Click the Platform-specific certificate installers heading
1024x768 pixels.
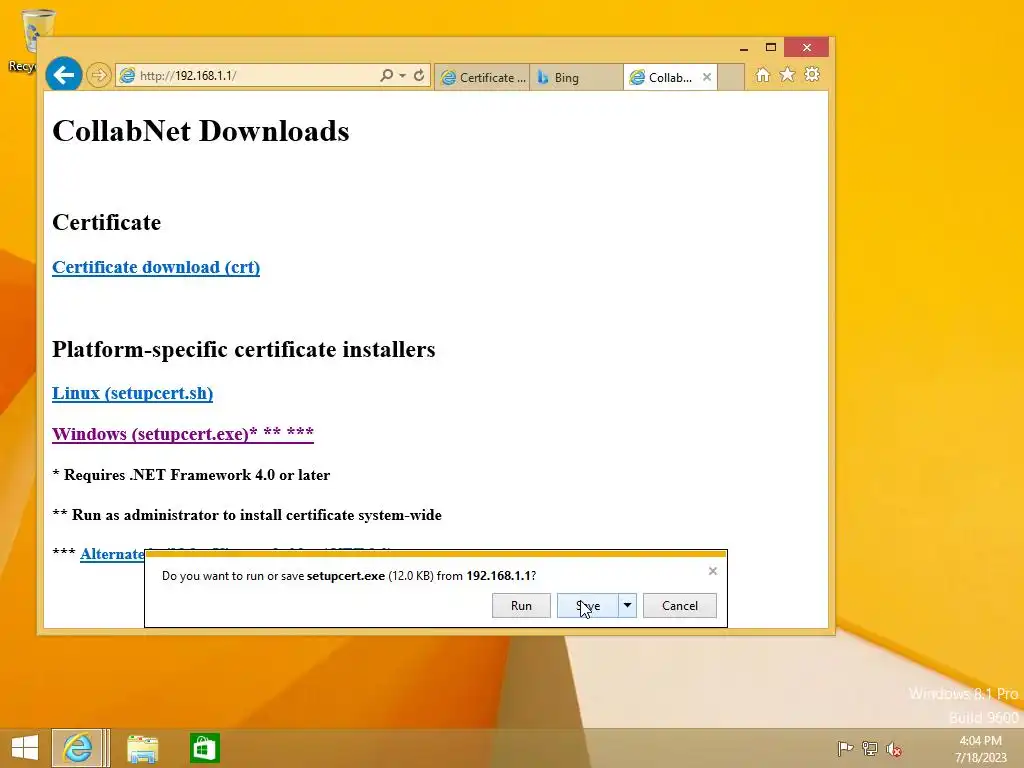244,349
